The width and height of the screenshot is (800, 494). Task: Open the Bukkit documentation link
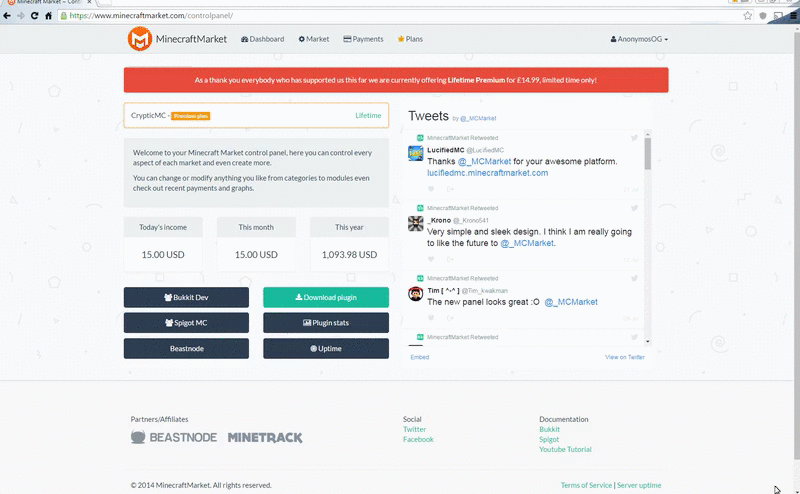tap(549, 430)
